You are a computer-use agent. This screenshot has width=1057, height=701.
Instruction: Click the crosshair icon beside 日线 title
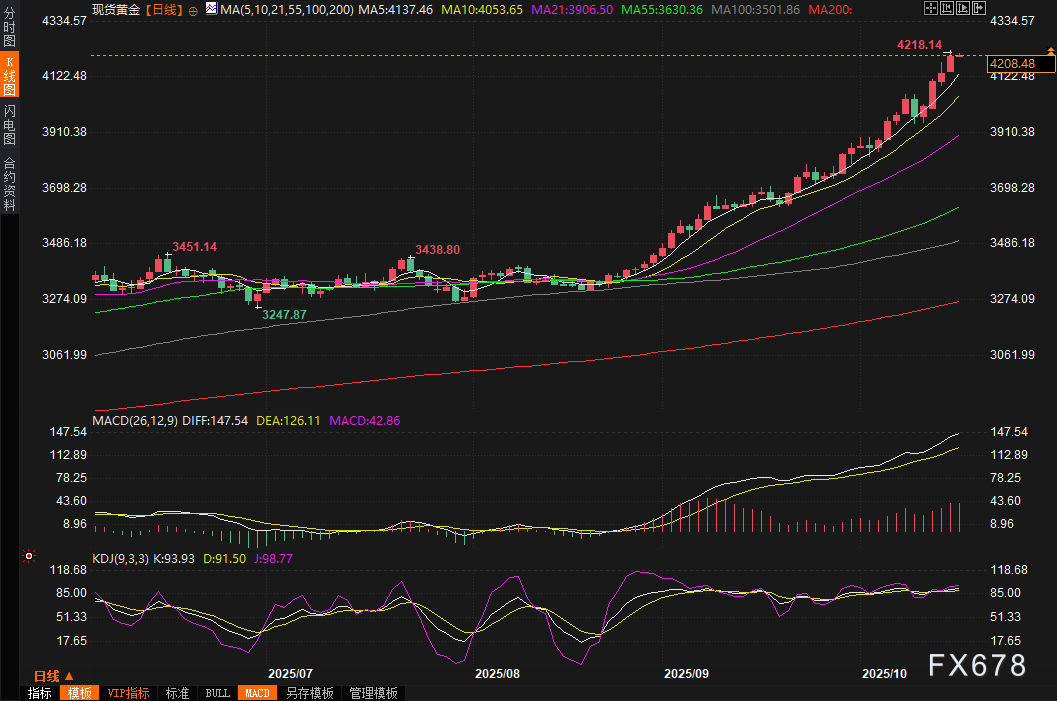coord(195,9)
